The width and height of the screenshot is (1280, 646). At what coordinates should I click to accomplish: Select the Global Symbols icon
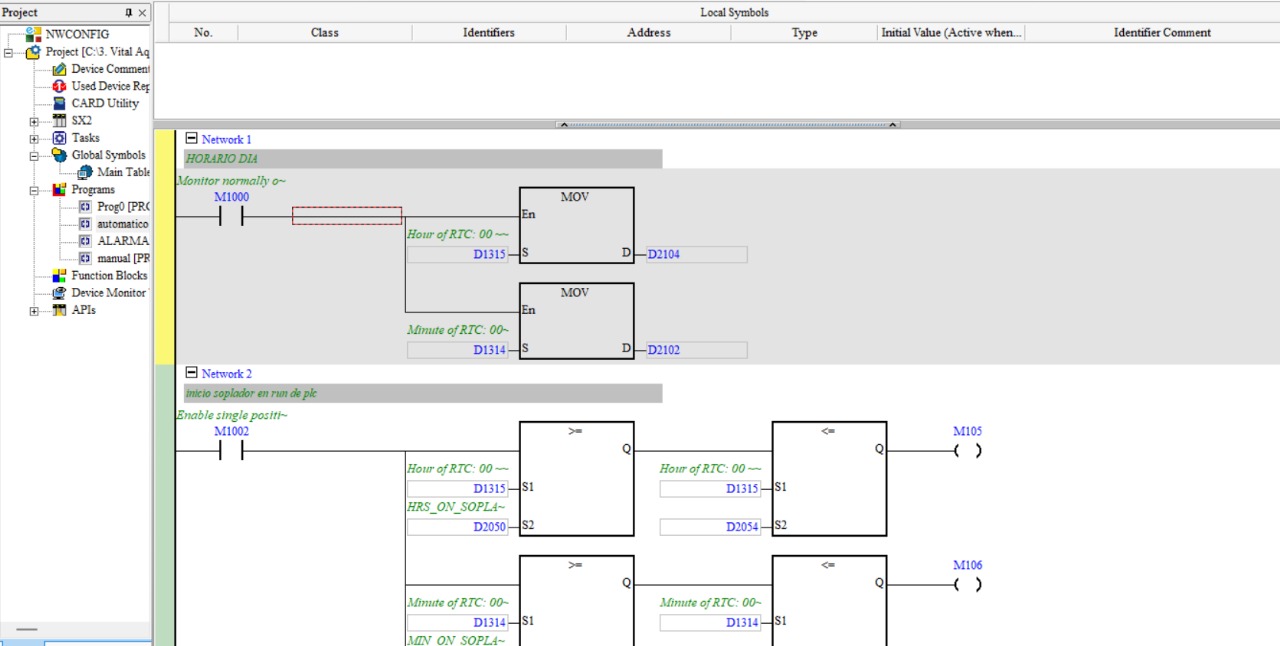pos(59,155)
